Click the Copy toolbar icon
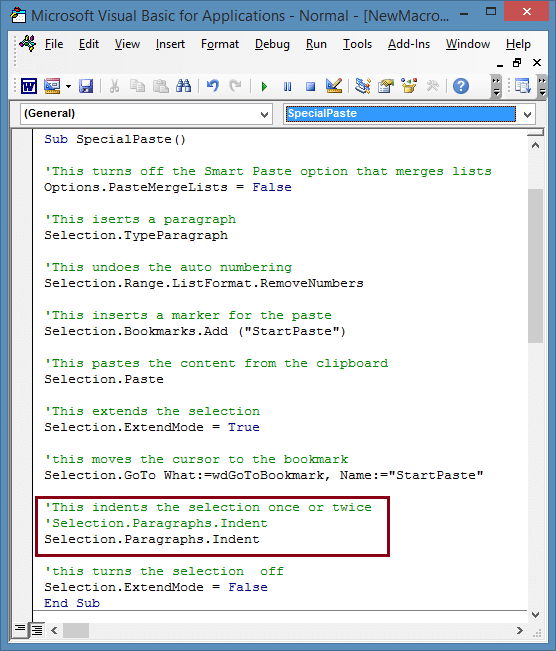 (x=137, y=86)
